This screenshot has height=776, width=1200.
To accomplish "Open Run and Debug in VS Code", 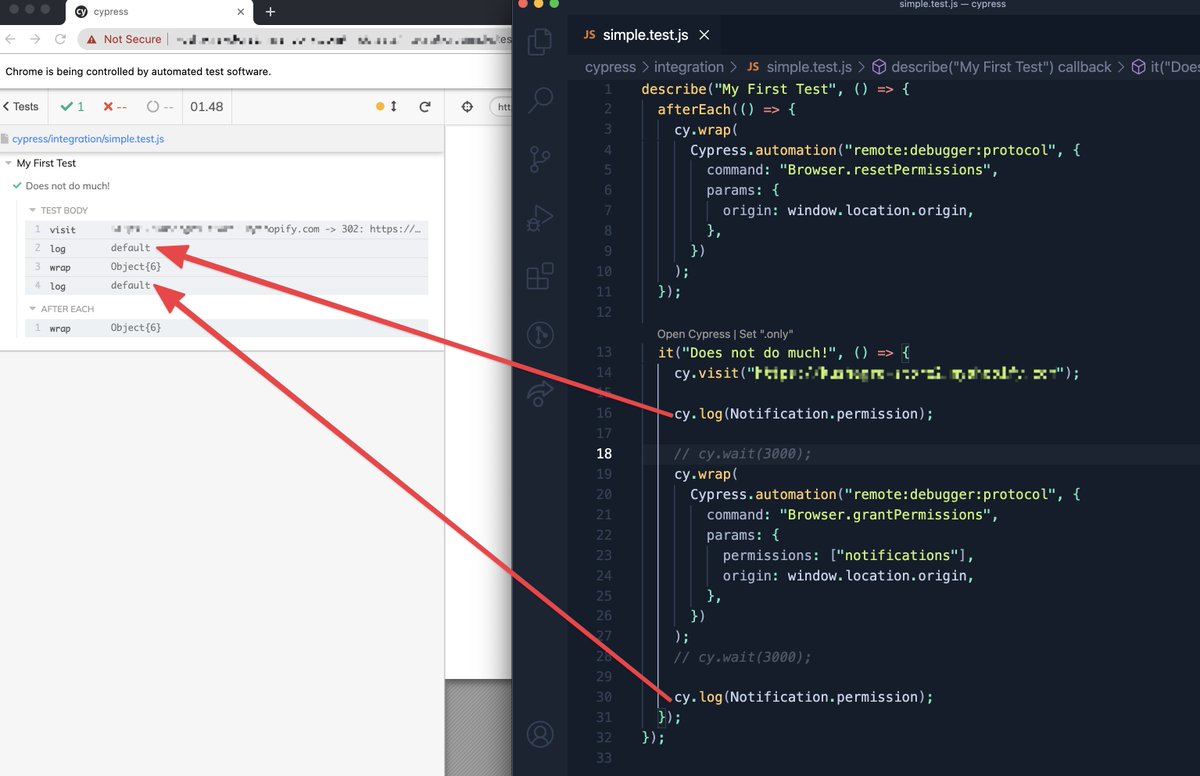I will [x=540, y=217].
